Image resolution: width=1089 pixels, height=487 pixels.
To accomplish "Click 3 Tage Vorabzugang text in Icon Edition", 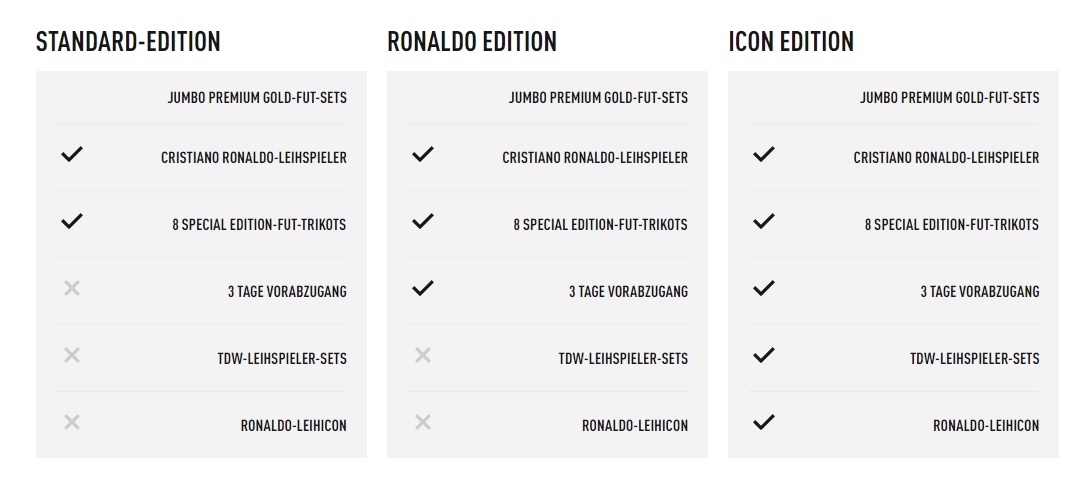I will (x=980, y=292).
